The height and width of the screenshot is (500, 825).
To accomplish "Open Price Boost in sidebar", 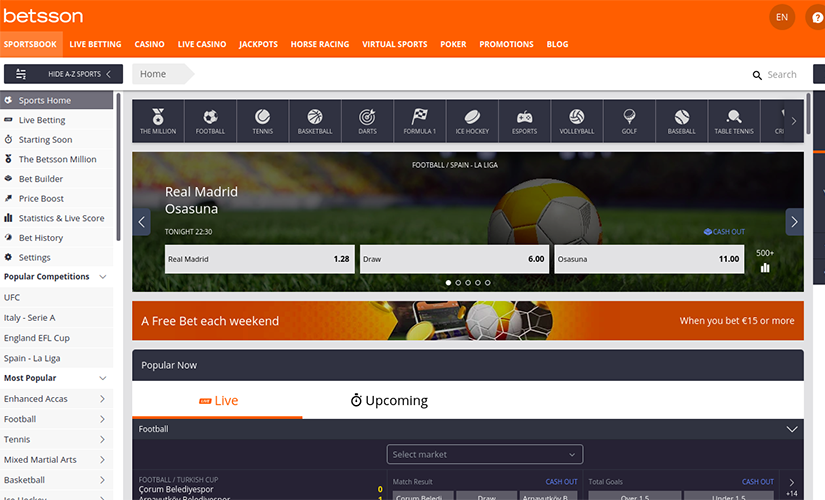I will click(x=57, y=198).
